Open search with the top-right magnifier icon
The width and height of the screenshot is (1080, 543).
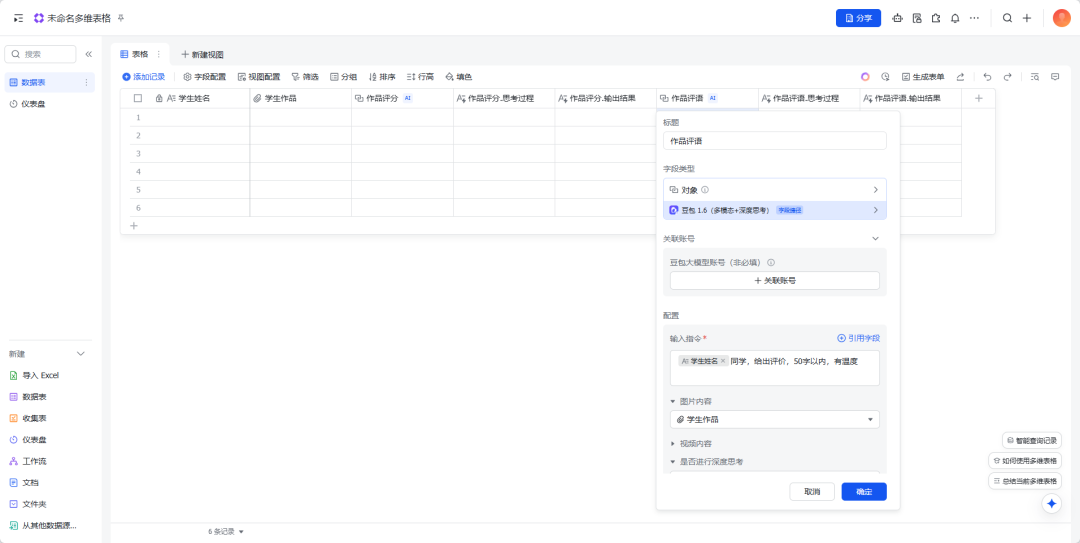click(1007, 18)
